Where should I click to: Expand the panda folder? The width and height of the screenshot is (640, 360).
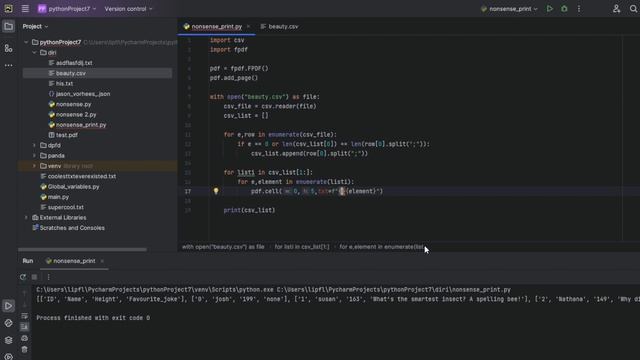click(34, 156)
